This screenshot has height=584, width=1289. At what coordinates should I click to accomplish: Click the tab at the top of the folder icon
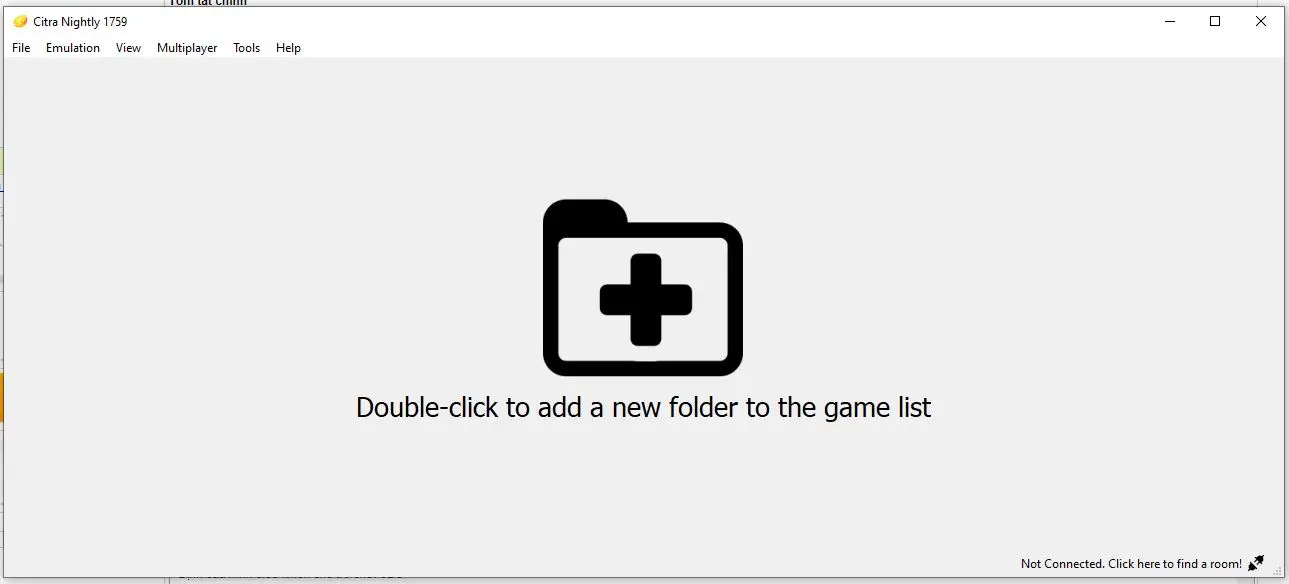[x=585, y=210]
